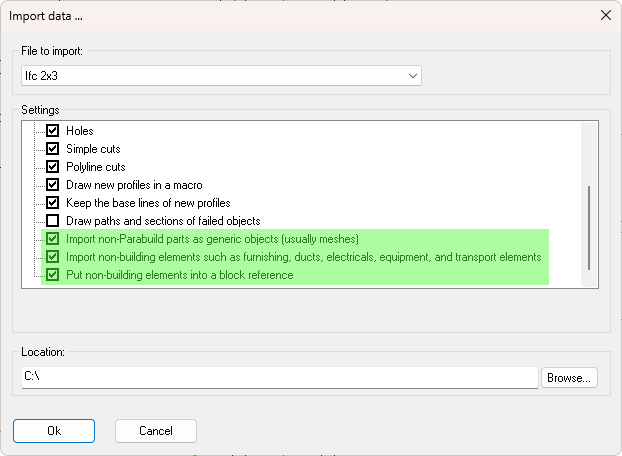Confirm the import with Ok
This screenshot has width=622, height=456.
coord(54,430)
